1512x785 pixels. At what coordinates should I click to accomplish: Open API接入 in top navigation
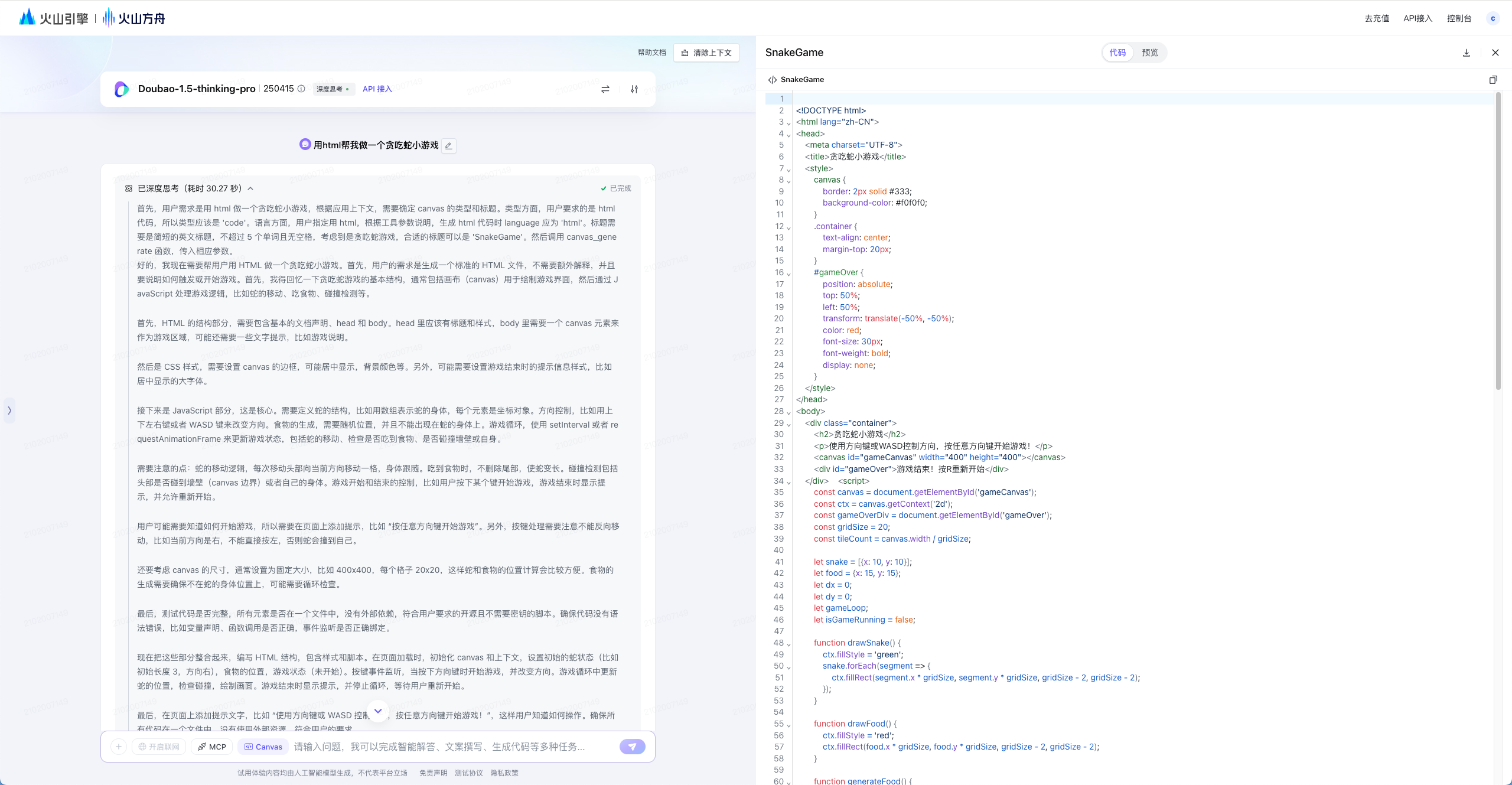click(1418, 18)
